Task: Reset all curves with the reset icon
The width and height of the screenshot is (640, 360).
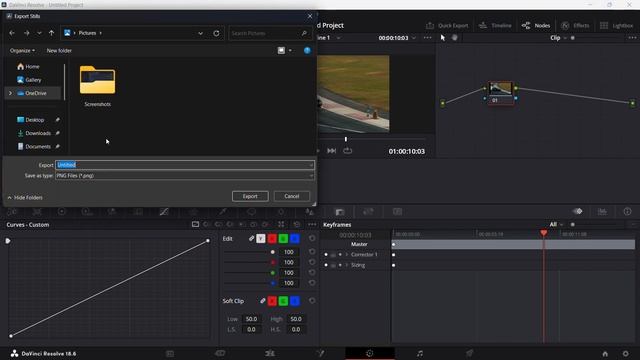Action: click(297, 224)
